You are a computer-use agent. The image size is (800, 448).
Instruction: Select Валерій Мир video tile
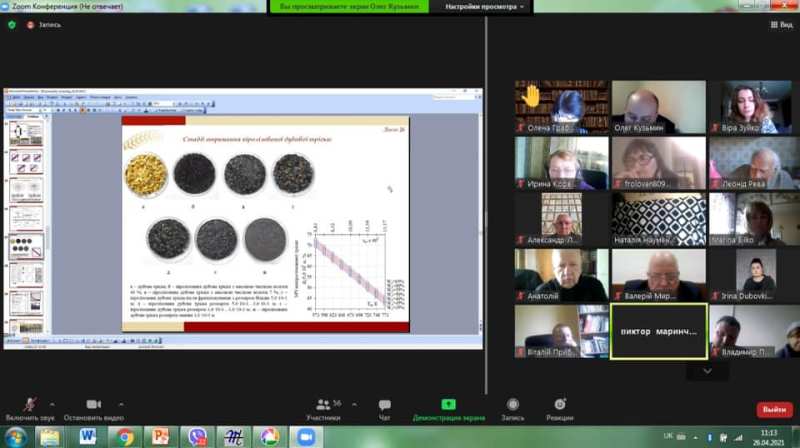click(659, 275)
